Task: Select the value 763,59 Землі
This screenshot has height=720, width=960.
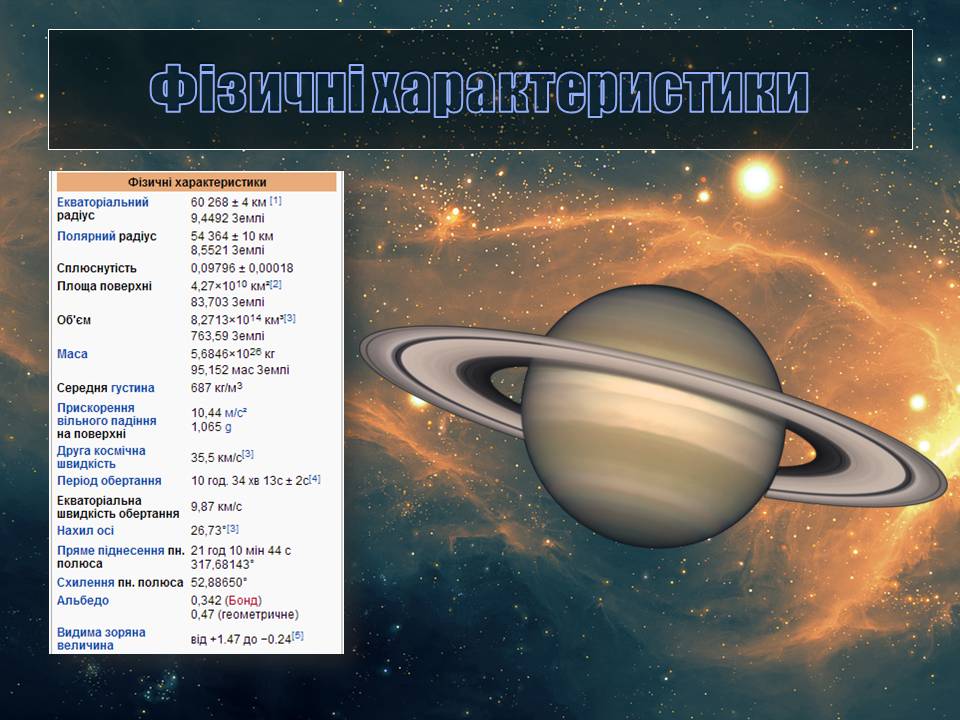Action: point(228,336)
